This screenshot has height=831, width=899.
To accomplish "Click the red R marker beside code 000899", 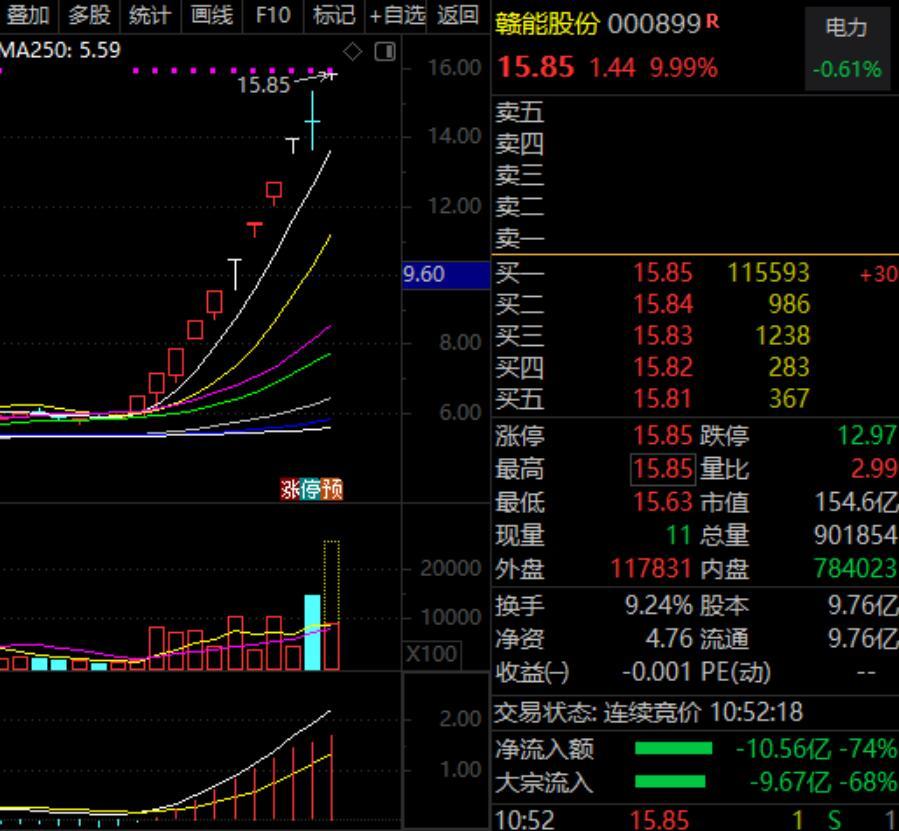I will point(713,22).
